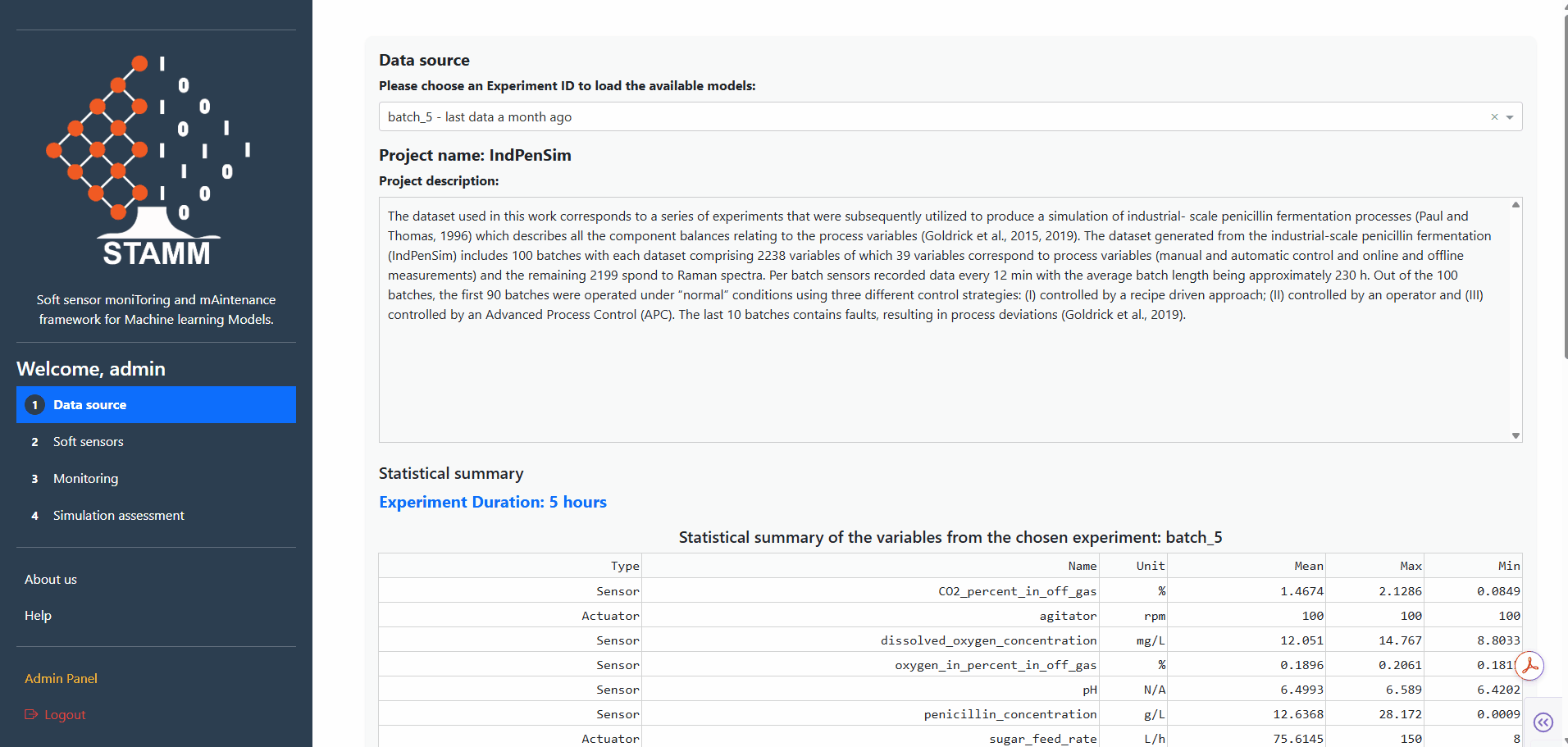This screenshot has width=1568, height=747.
Task: Click the max value 6.589
Action: click(1403, 690)
